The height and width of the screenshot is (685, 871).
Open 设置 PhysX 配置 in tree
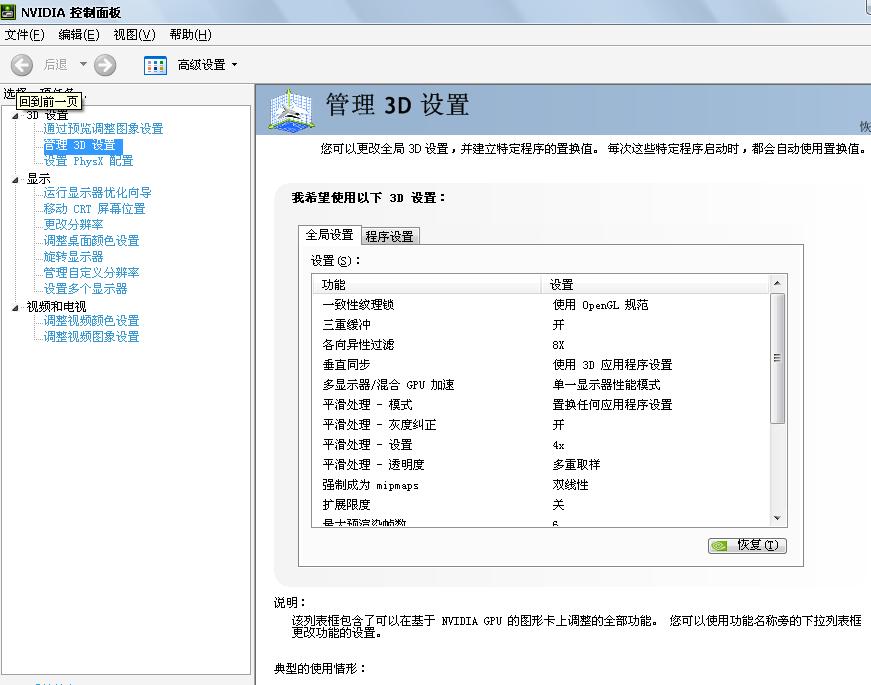[88, 161]
